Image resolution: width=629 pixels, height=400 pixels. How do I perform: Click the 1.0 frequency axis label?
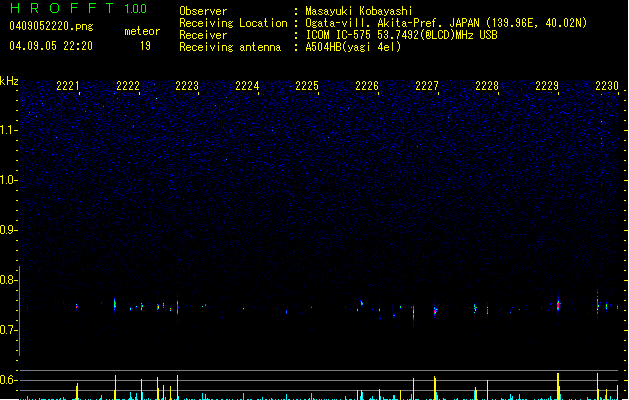[8, 180]
